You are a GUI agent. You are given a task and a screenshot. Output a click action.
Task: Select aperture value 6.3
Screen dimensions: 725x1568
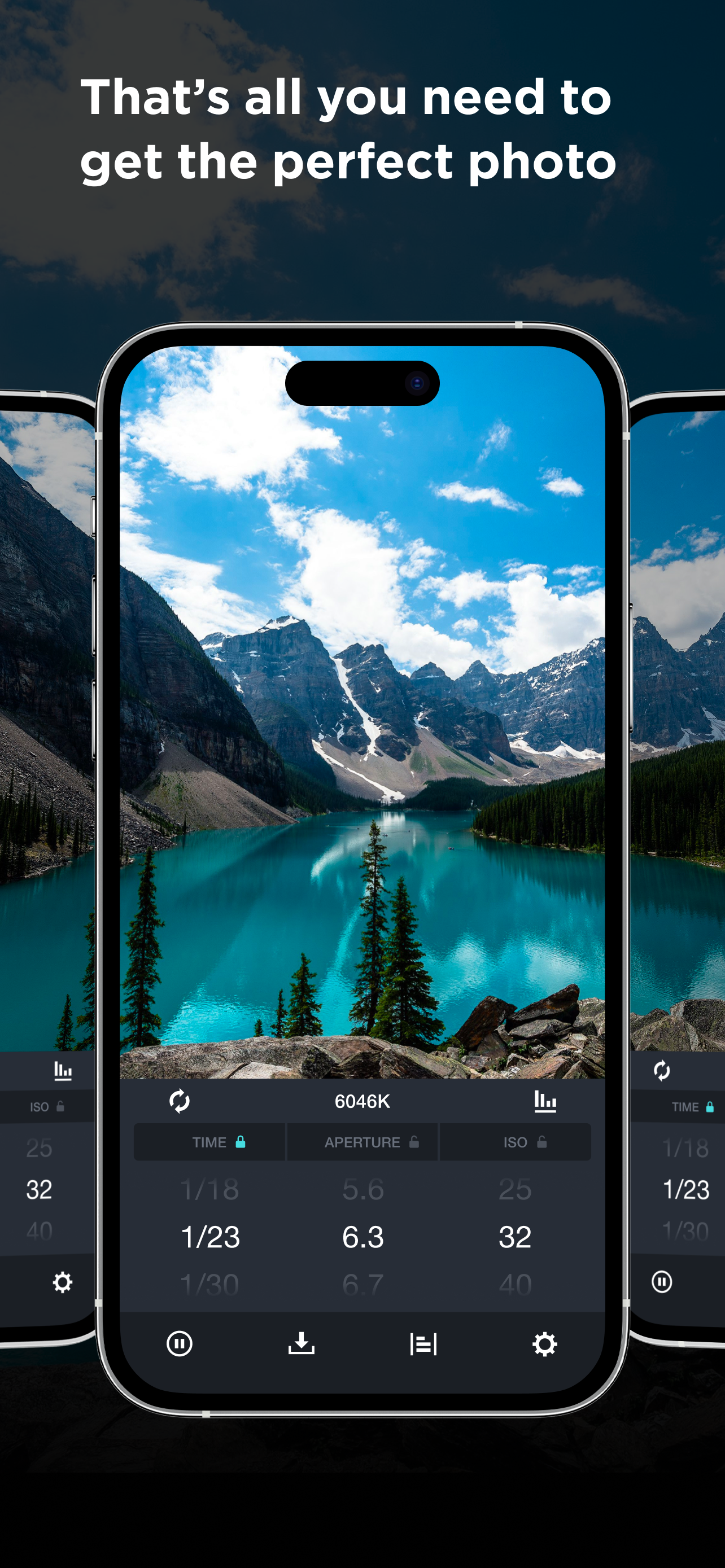(x=363, y=1237)
